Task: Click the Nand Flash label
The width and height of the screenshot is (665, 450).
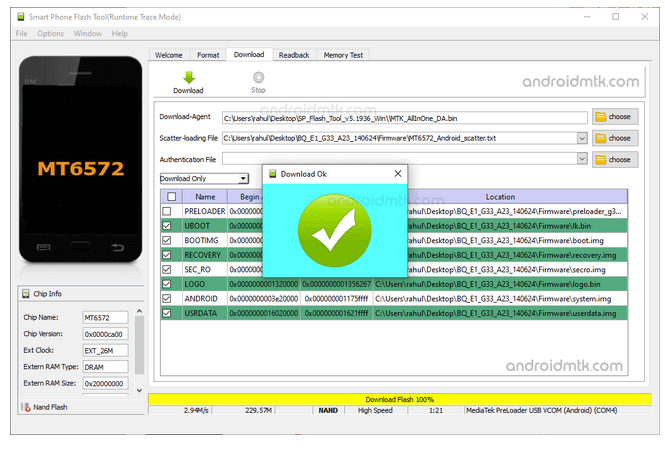Action: pyautogui.click(x=50, y=407)
